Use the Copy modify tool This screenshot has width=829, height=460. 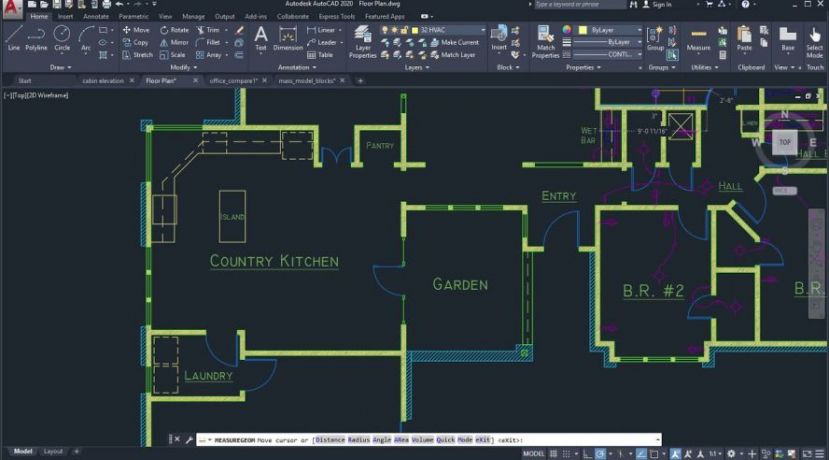point(135,42)
